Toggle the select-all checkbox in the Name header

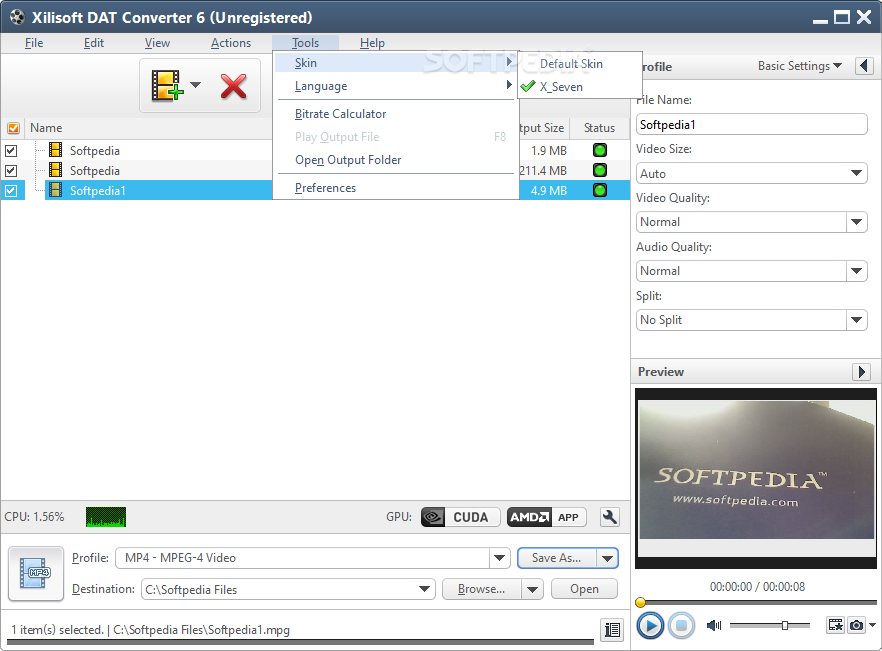[x=14, y=128]
